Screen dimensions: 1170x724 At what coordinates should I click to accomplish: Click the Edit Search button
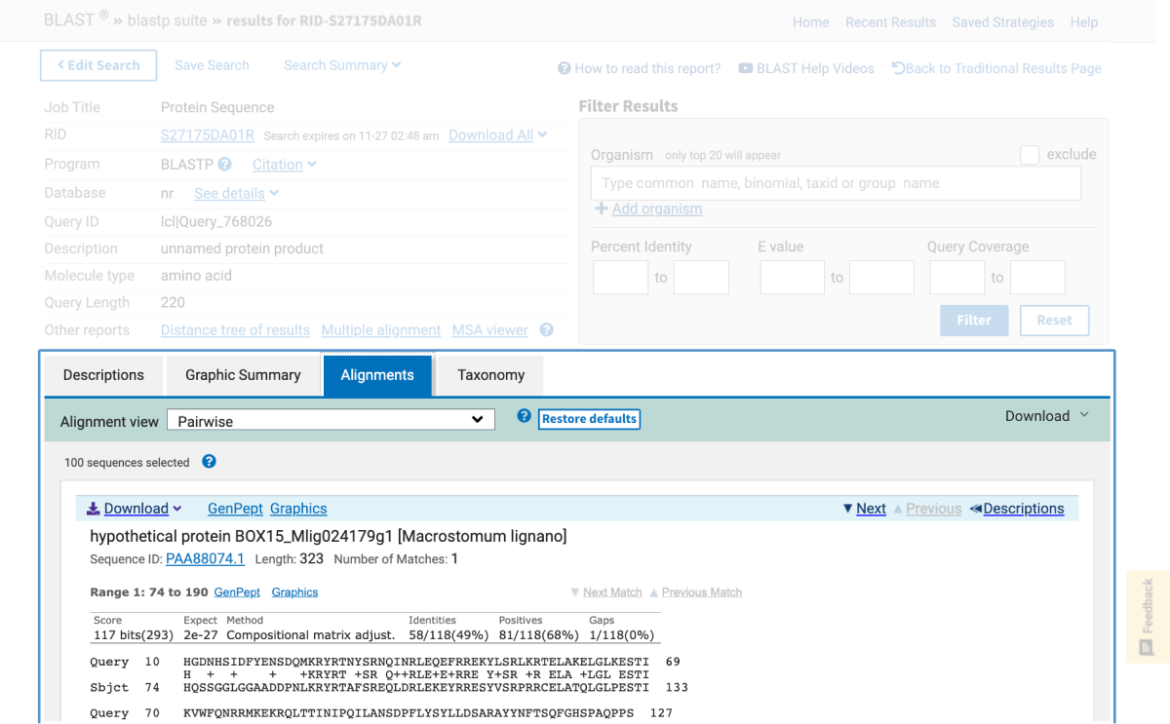pos(98,66)
